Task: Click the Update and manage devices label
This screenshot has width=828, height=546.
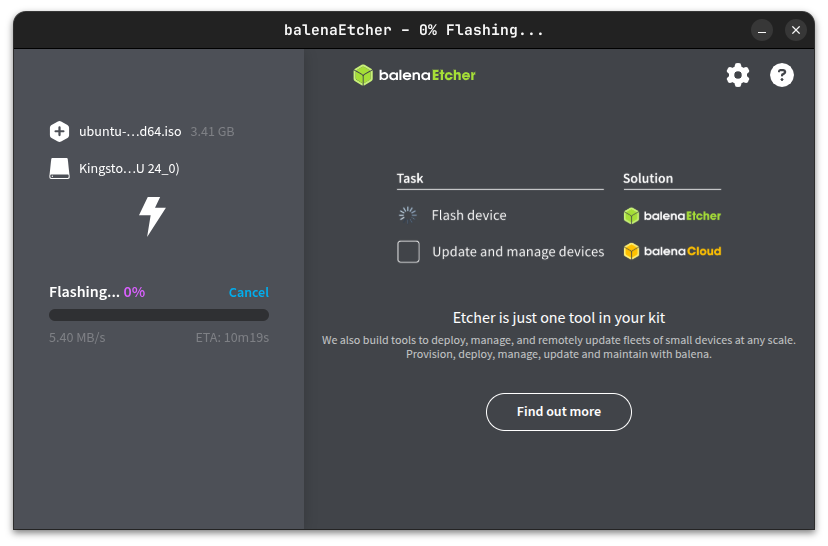Action: click(x=518, y=252)
